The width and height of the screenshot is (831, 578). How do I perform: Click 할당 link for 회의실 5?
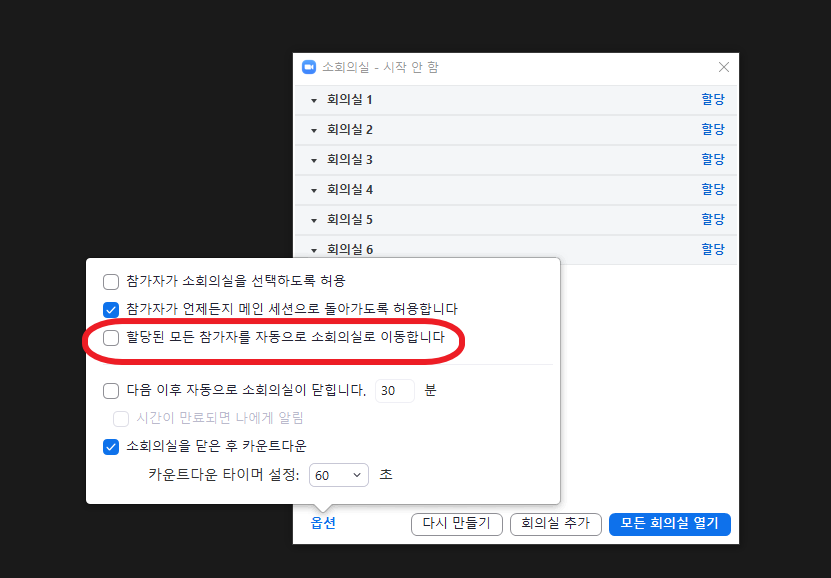click(x=713, y=219)
